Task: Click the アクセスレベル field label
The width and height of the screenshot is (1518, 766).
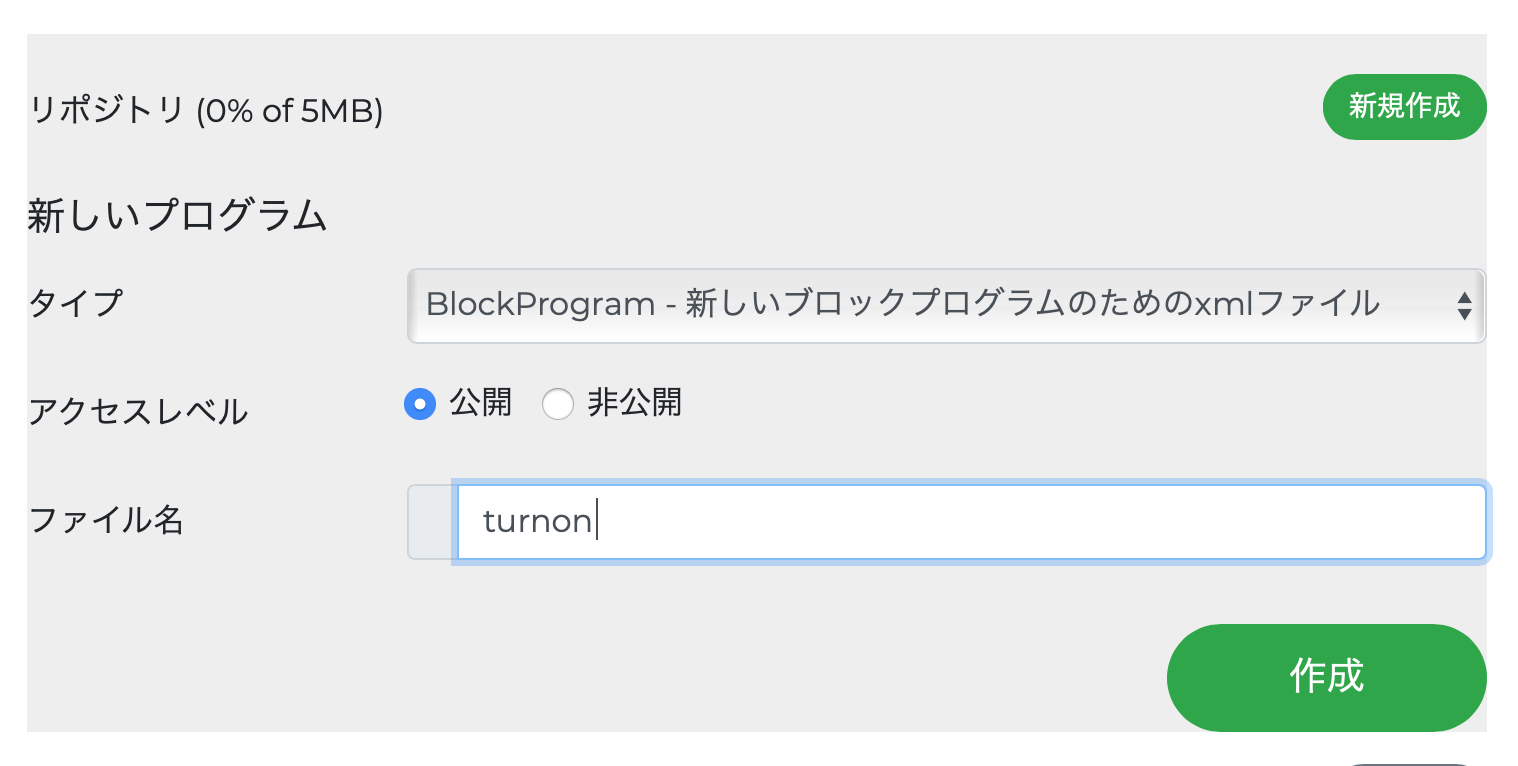Action: click(138, 410)
